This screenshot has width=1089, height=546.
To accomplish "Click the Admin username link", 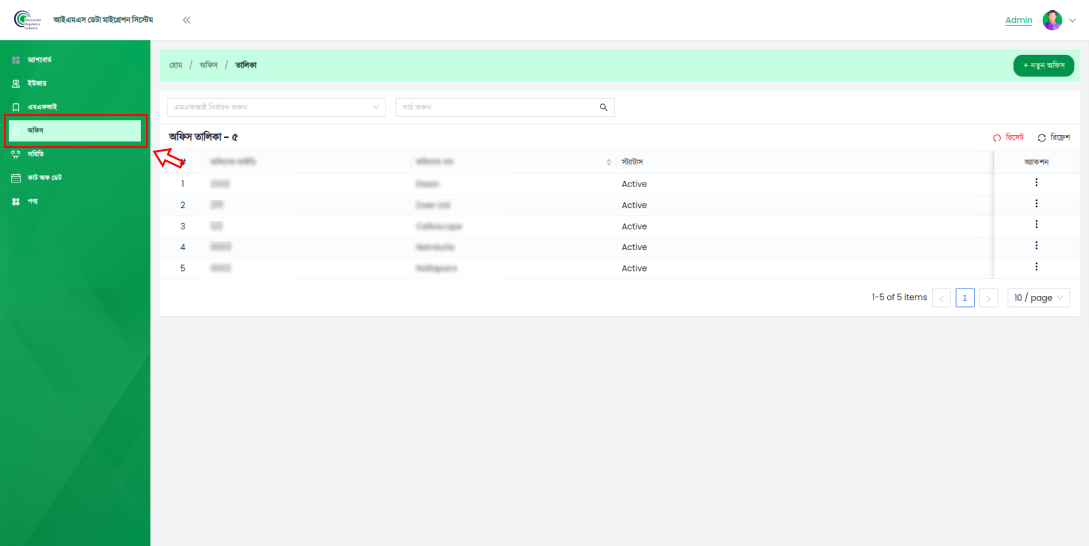I will click(x=1018, y=20).
